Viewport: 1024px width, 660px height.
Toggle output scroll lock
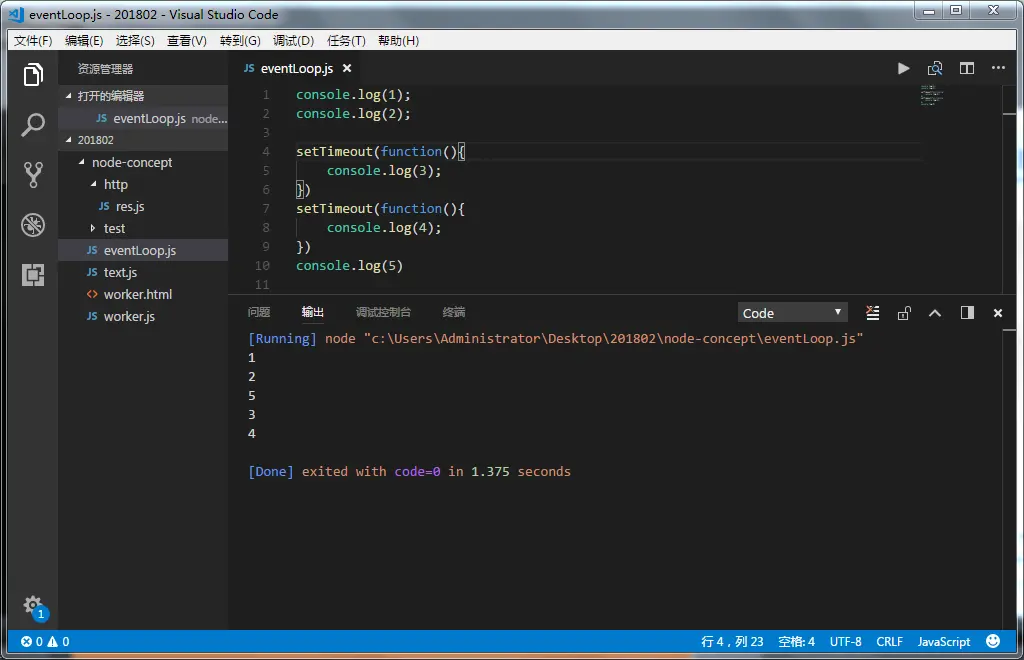point(904,313)
